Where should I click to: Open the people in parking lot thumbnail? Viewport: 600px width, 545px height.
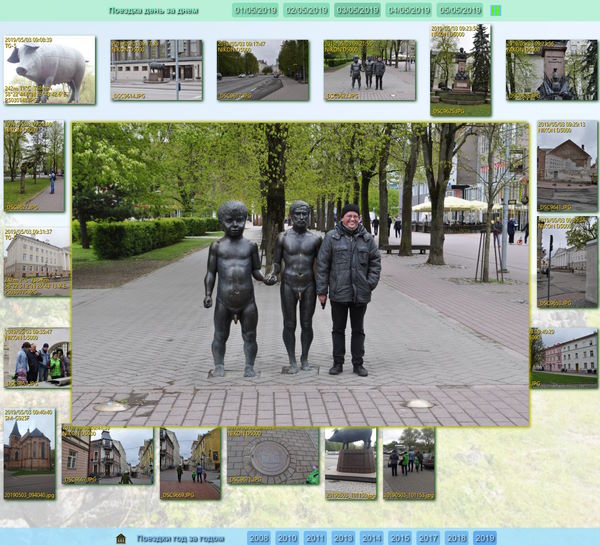tap(409, 463)
